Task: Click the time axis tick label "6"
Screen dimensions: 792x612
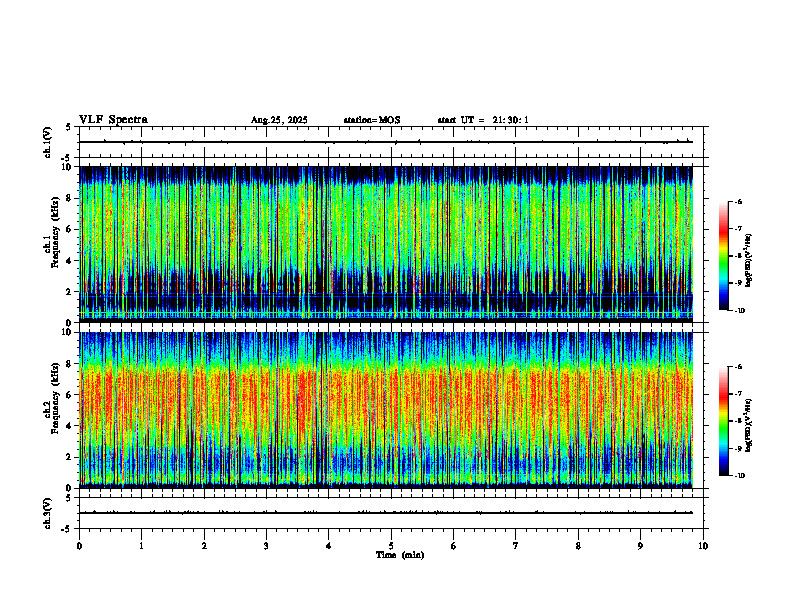Action: click(x=454, y=546)
